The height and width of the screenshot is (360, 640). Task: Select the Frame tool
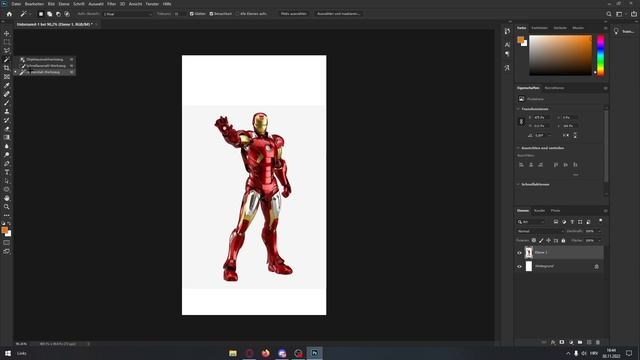[x=7, y=76]
